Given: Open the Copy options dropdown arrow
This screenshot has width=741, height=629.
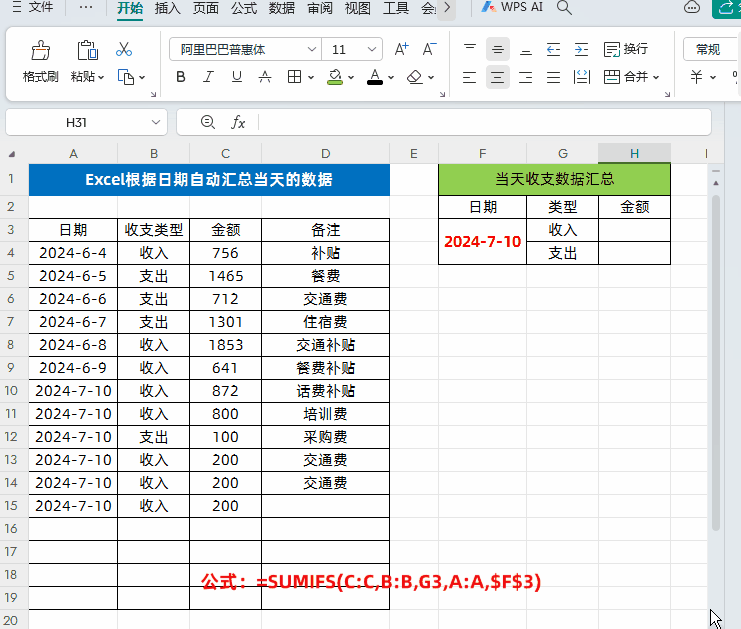Looking at the screenshot, I should tap(142, 78).
